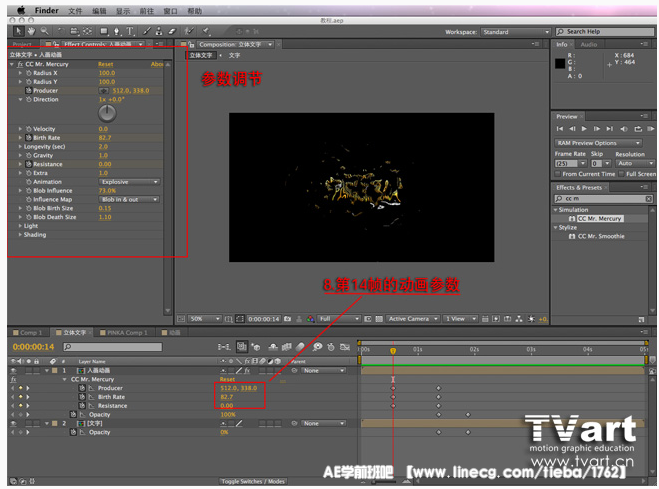Screen dimensions: 659x489
Task: Open Influence Map Blob in & out dropdown
Action: click(x=129, y=200)
